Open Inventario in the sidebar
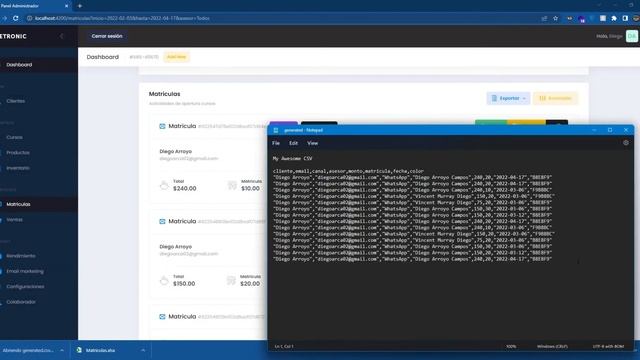The width and height of the screenshot is (640, 360). tap(18, 168)
